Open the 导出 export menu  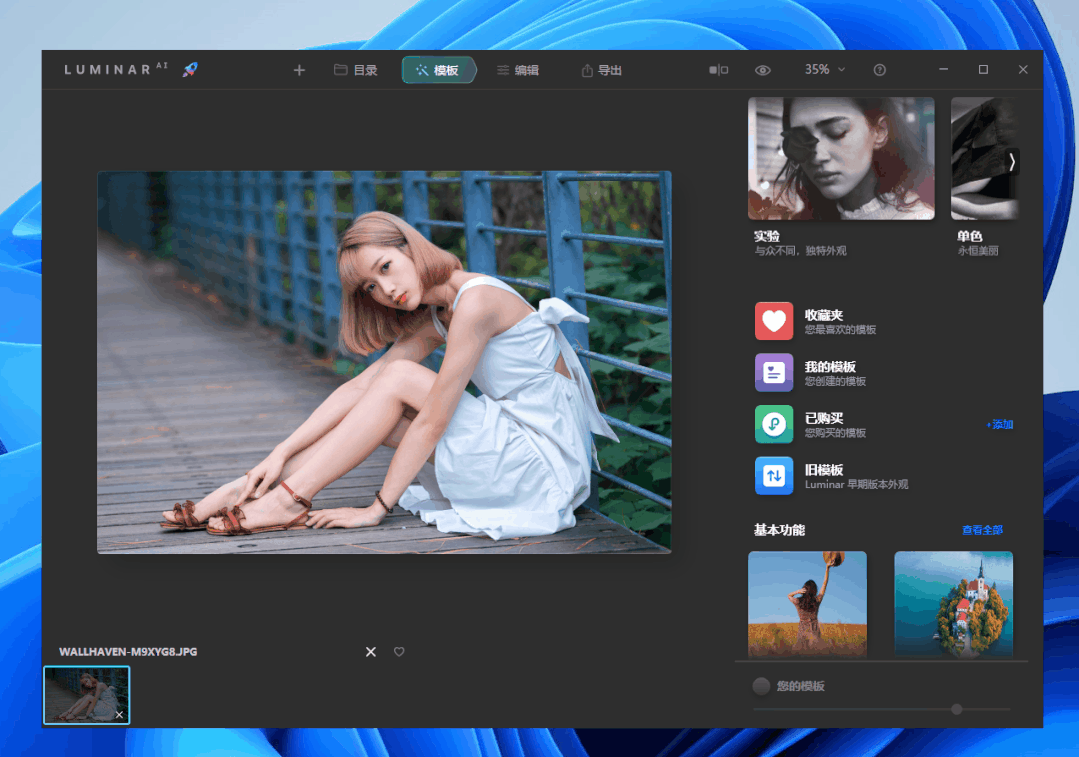(601, 70)
